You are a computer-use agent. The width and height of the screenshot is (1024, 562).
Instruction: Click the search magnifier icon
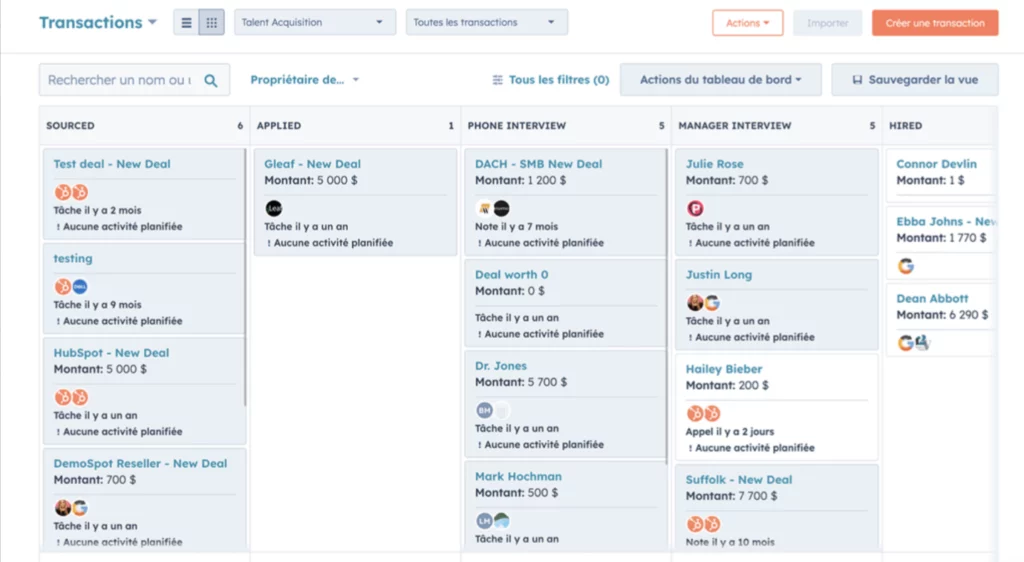point(211,80)
